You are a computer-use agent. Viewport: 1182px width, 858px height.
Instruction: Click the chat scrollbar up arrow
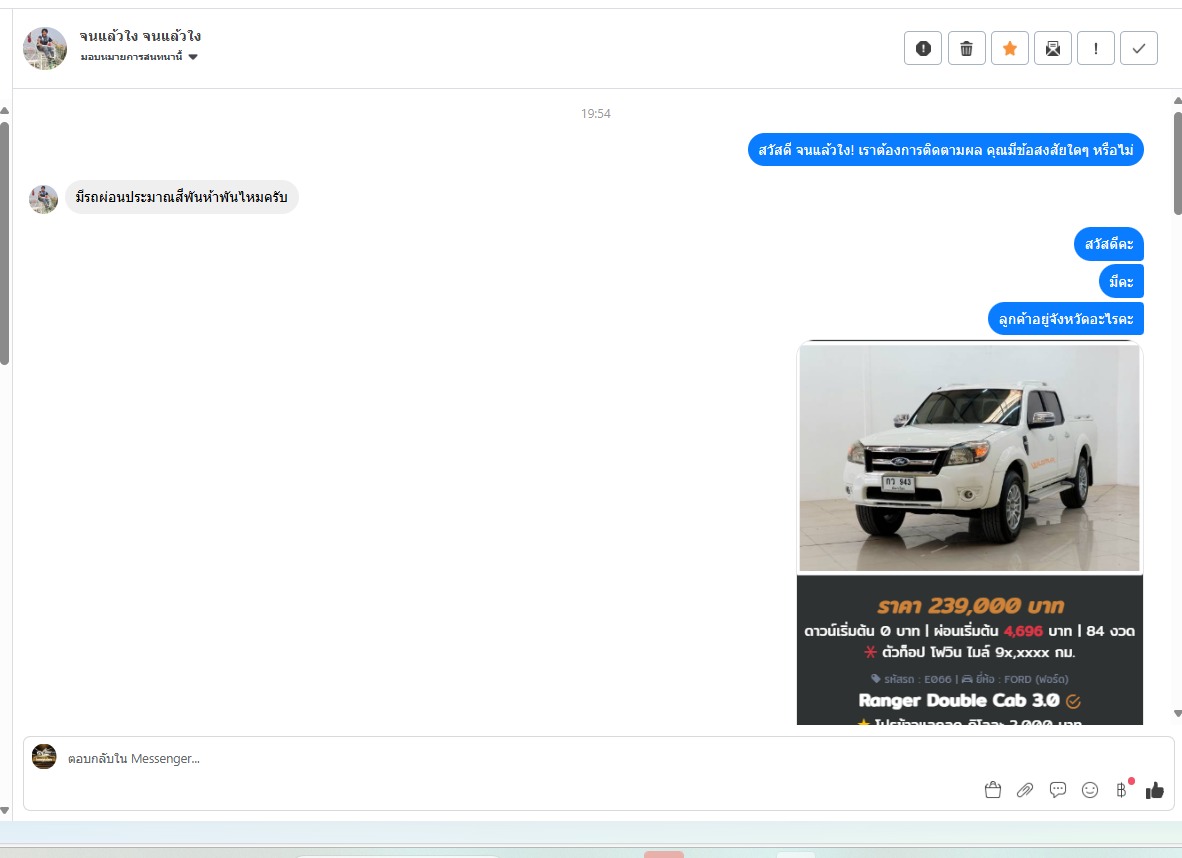click(1177, 100)
